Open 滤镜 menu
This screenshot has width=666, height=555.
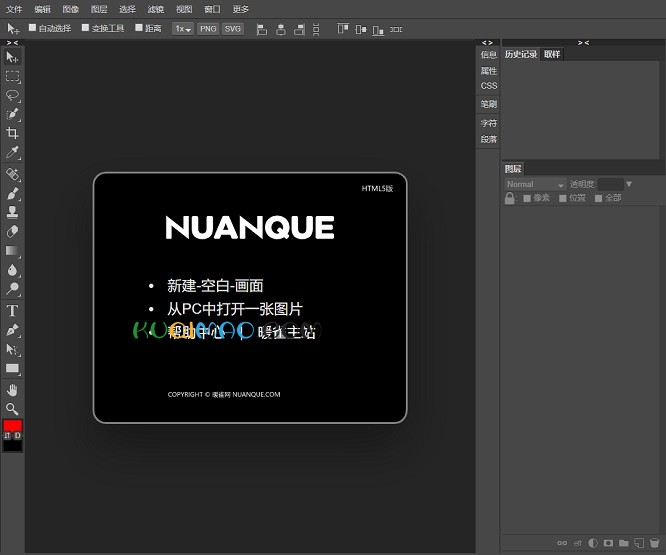coord(155,9)
